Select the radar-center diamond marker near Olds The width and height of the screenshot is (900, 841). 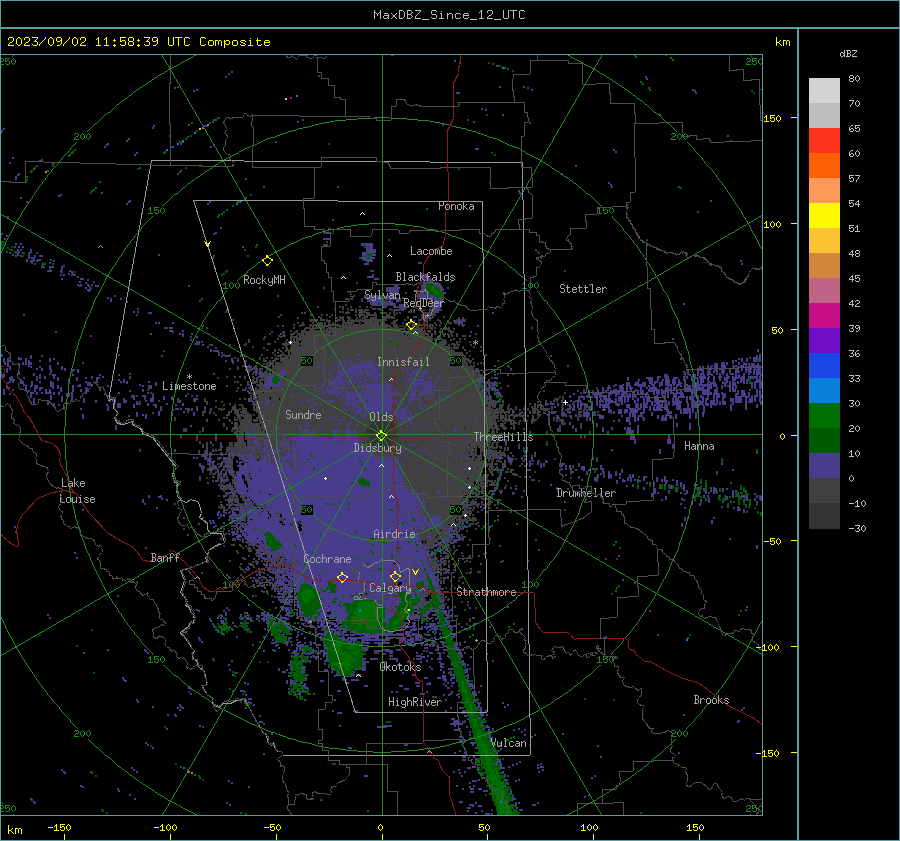pos(381,435)
